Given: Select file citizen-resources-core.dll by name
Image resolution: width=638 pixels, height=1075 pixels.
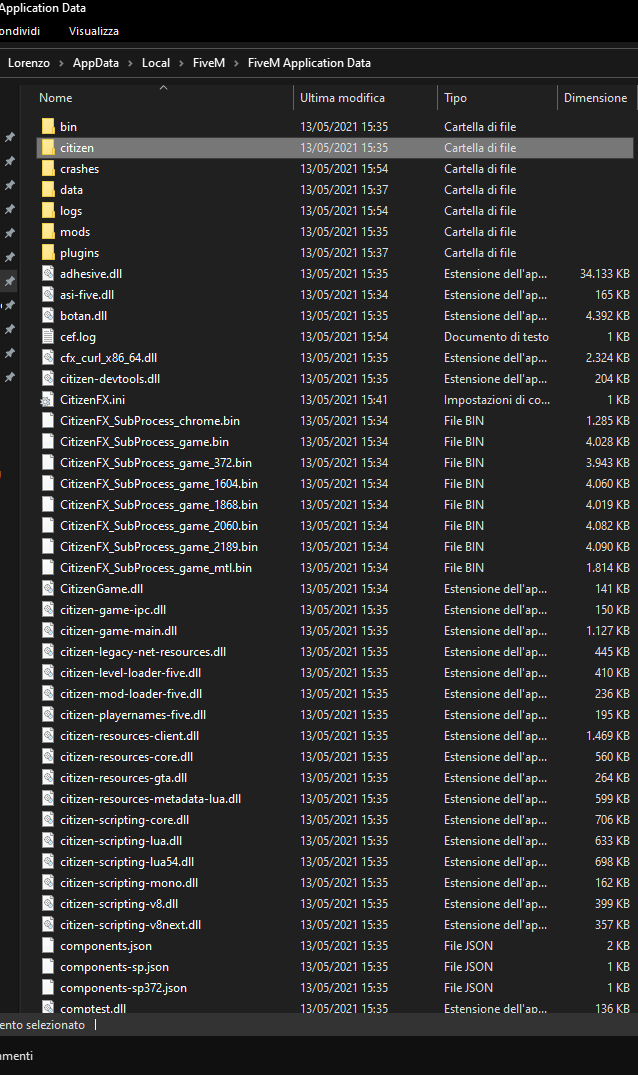Looking at the screenshot, I should tap(127, 757).
